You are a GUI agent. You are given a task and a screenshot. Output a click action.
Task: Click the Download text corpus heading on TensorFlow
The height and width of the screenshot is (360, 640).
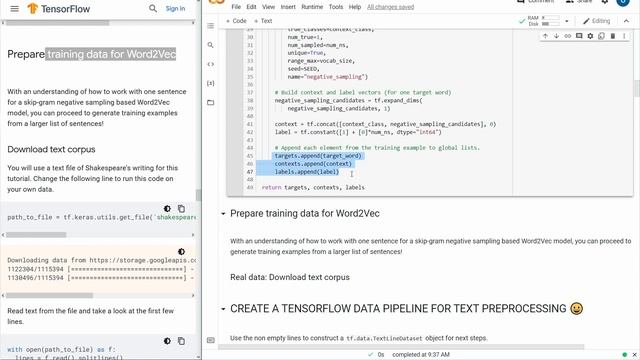pyautogui.click(x=51, y=149)
